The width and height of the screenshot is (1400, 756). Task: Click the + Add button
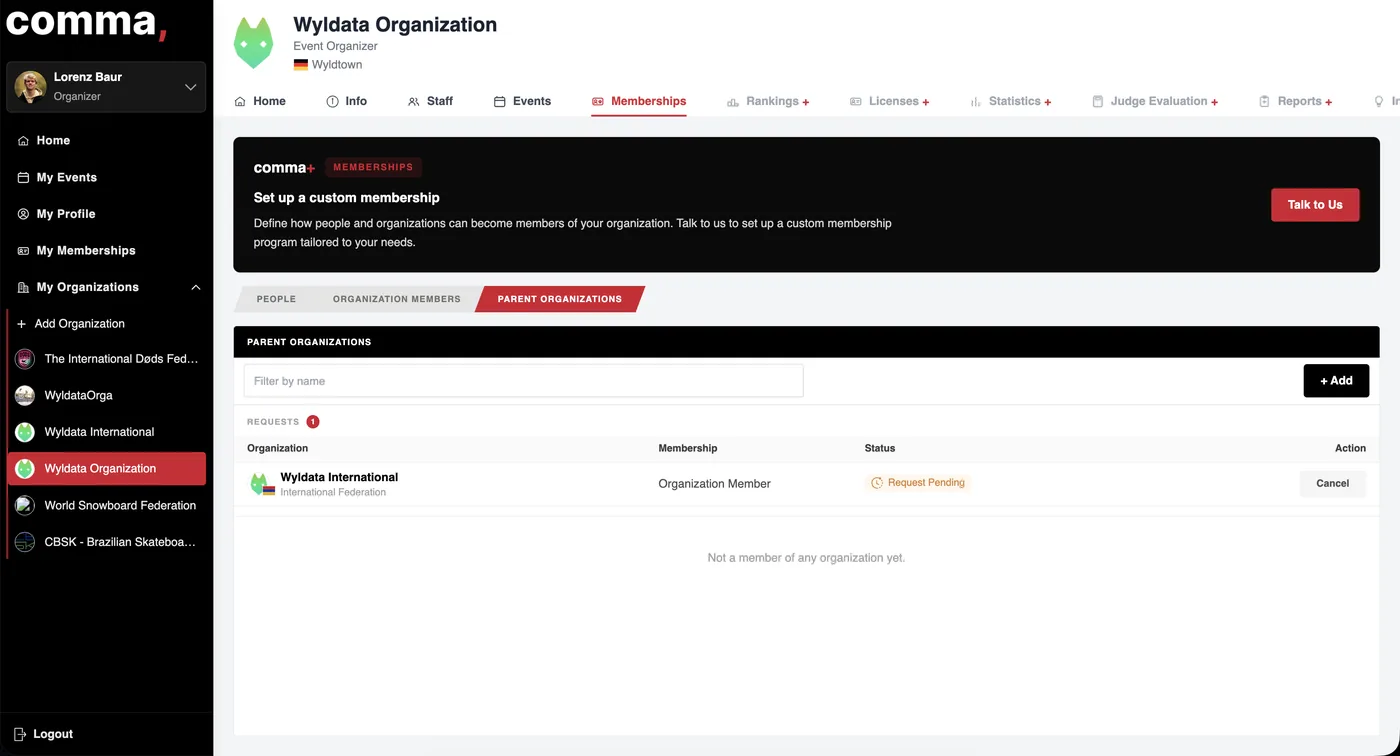[1336, 381]
